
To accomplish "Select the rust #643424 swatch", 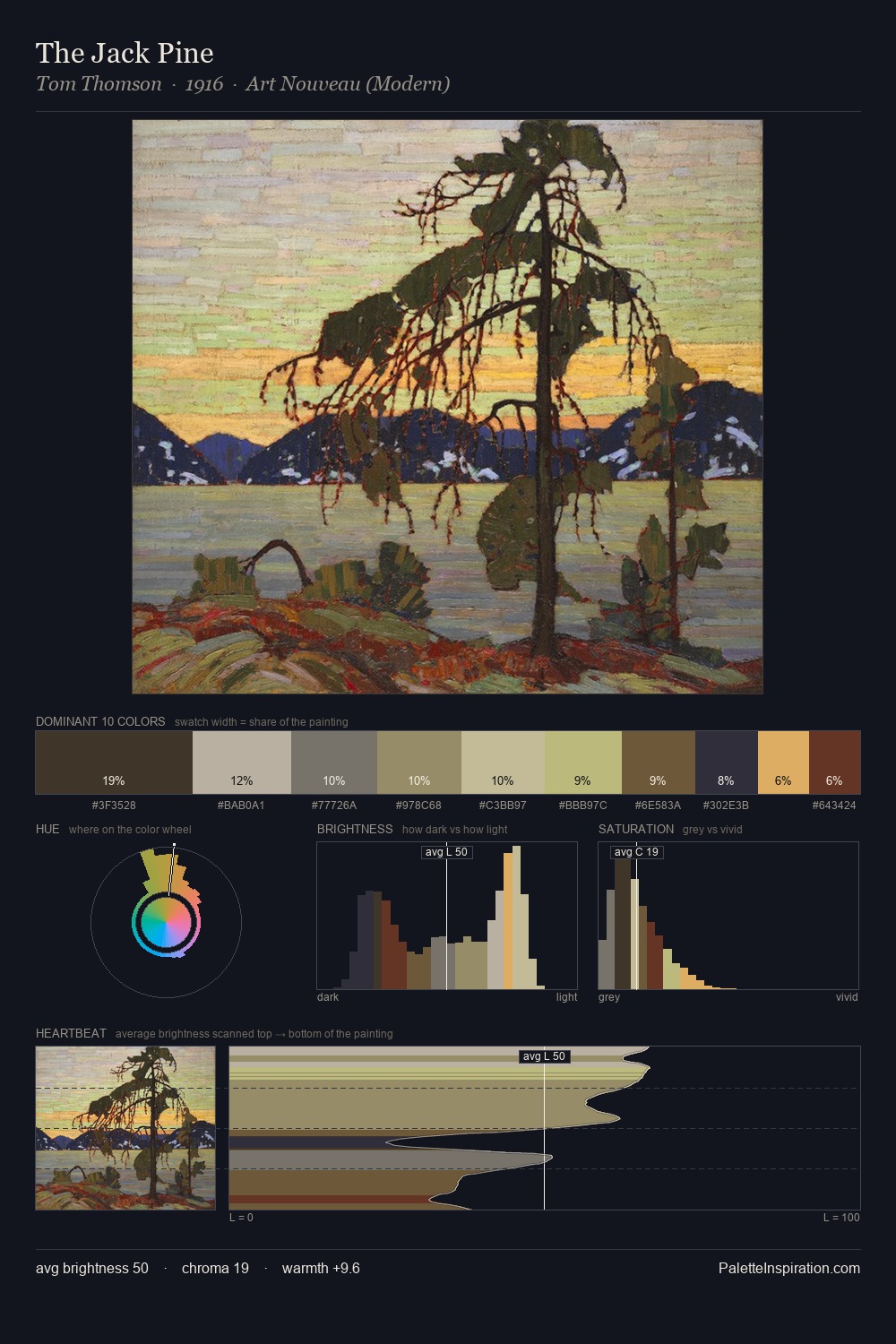I will (x=834, y=762).
